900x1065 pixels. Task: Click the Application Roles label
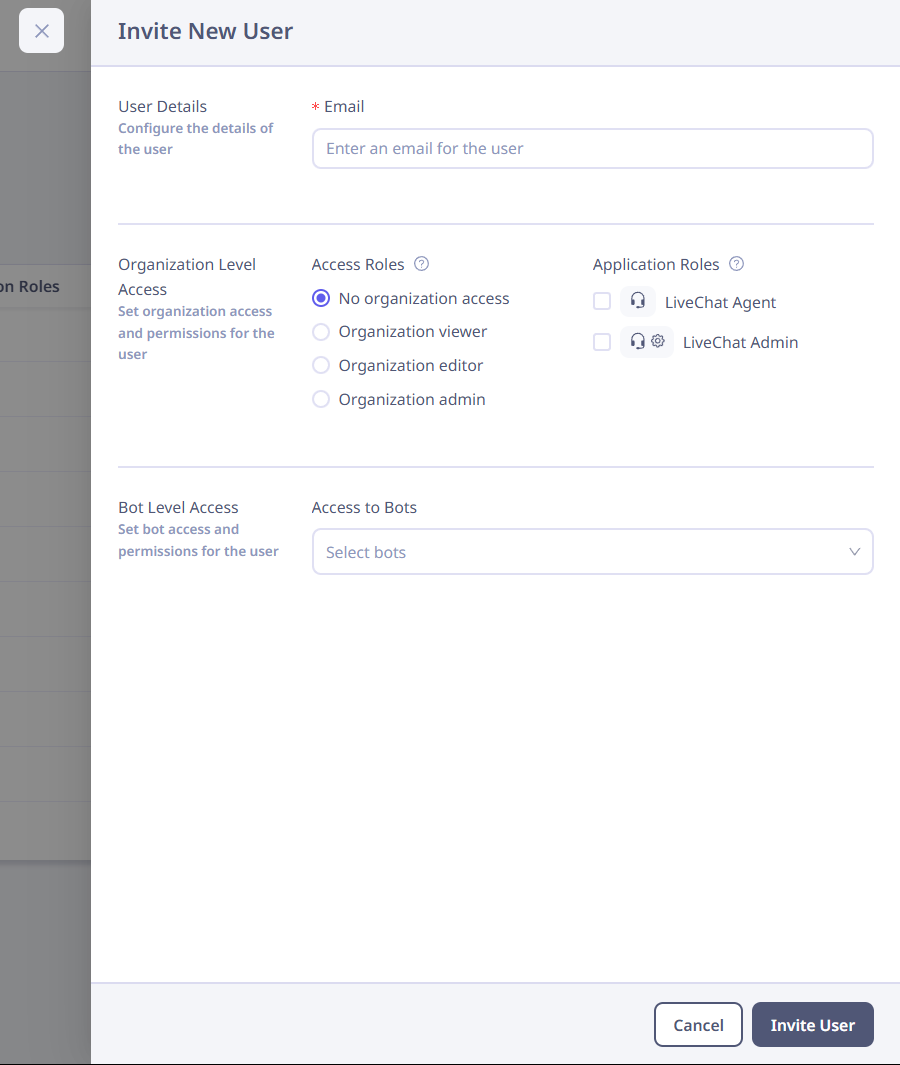[x=655, y=264]
